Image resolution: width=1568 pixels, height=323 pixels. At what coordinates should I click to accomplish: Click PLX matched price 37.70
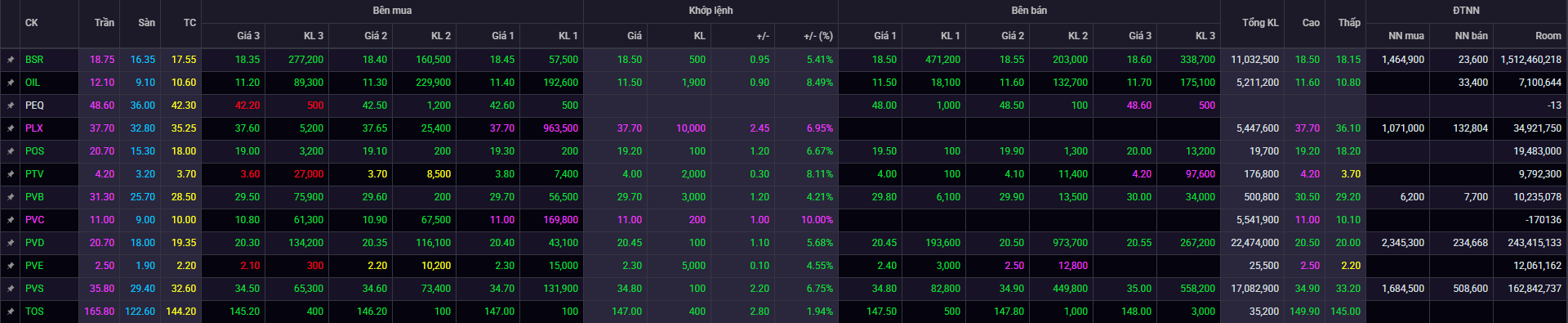coord(630,128)
